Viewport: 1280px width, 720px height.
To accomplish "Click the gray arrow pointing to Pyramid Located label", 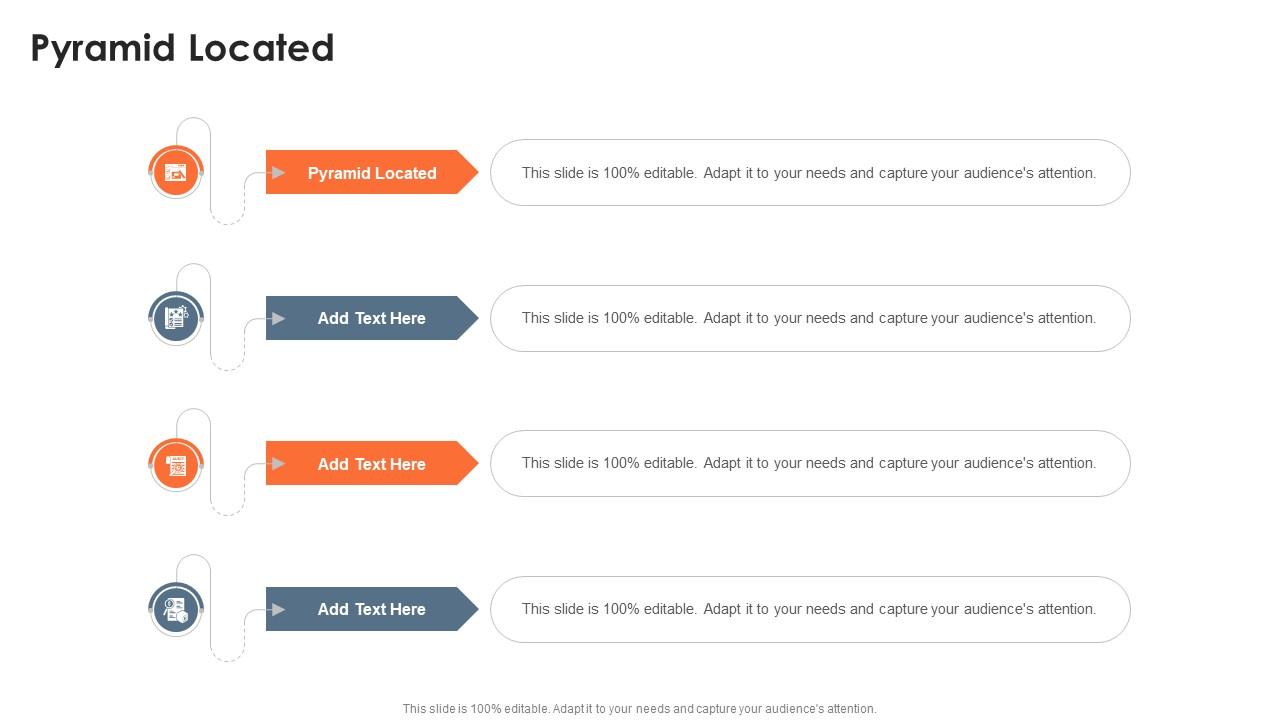I will (279, 173).
